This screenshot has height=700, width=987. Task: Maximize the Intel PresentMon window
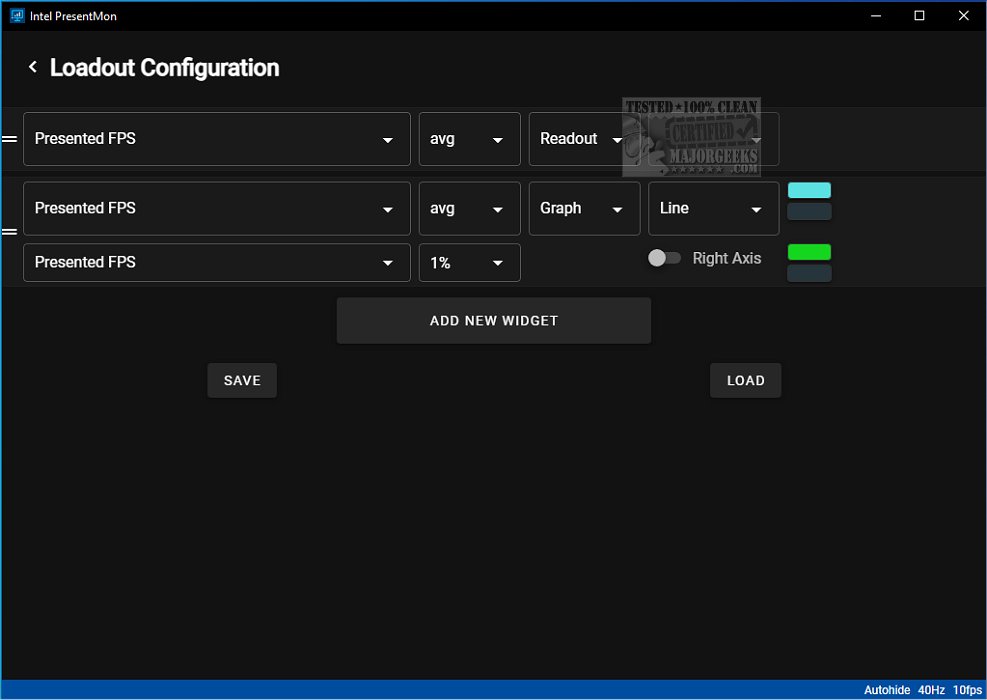click(x=919, y=16)
